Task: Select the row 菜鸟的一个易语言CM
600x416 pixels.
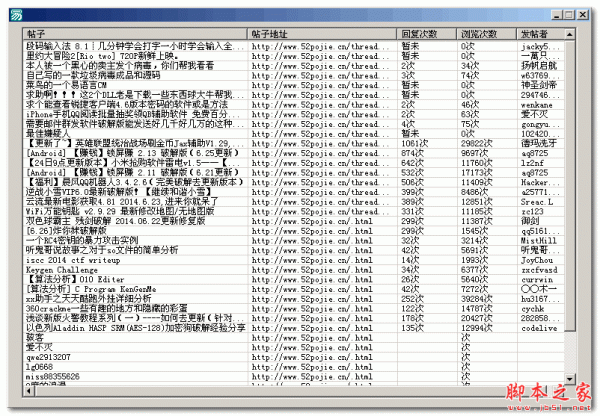Action: pos(293,85)
